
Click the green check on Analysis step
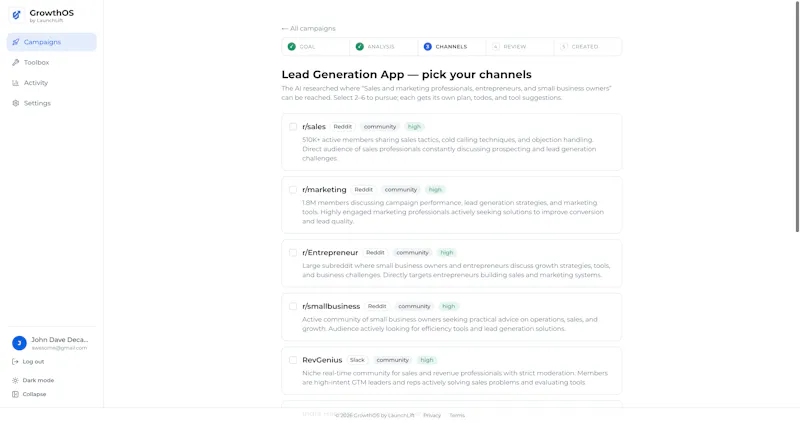360,46
